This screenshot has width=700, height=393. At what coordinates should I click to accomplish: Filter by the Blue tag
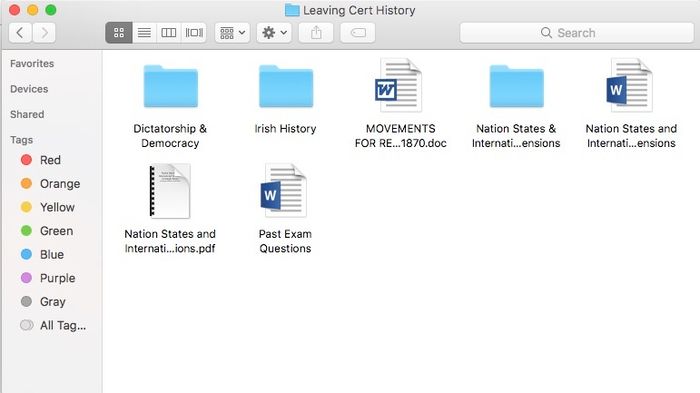42,255
